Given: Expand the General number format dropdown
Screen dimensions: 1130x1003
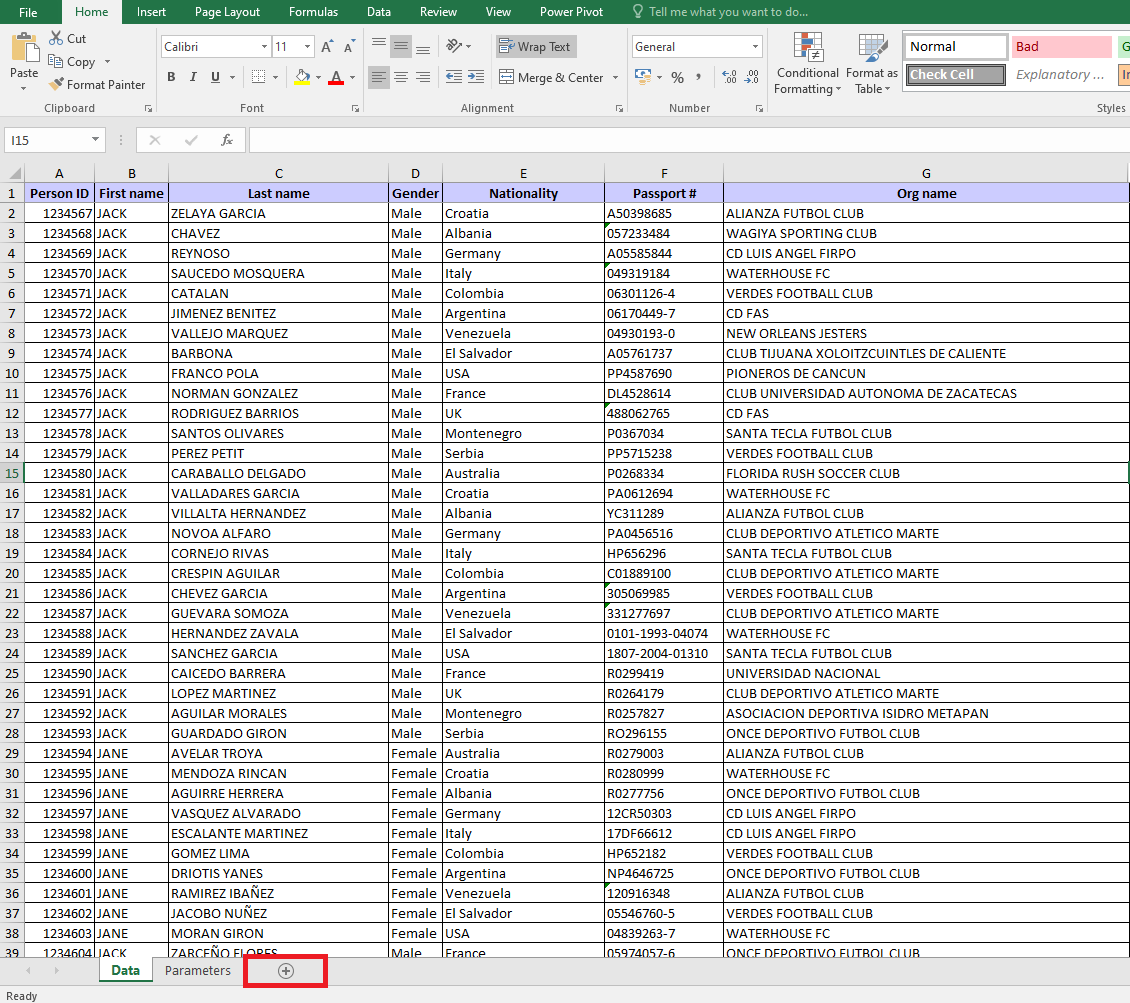Looking at the screenshot, I should point(755,47).
